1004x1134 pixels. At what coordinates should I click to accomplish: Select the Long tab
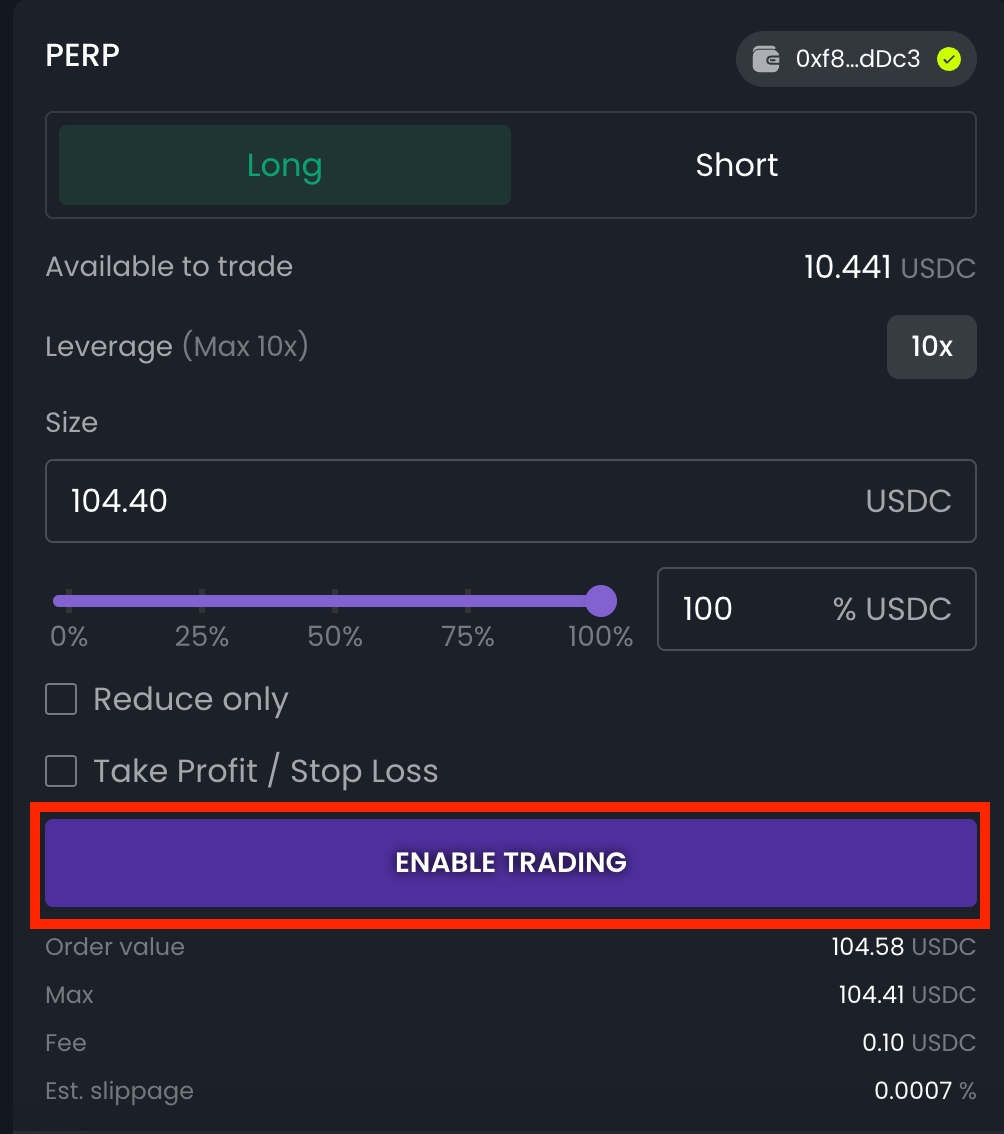285,165
